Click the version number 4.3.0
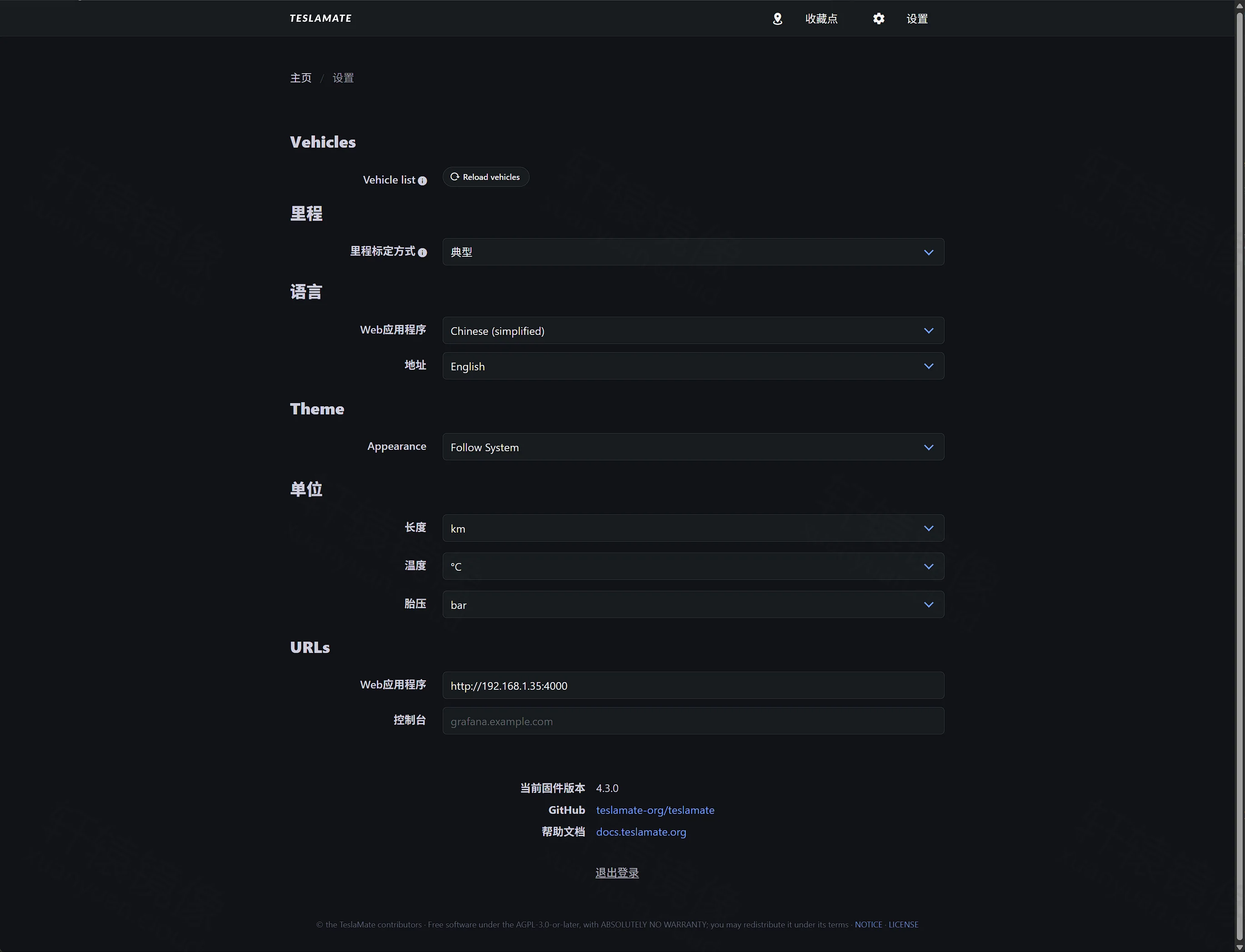This screenshot has width=1245, height=952. [607, 788]
